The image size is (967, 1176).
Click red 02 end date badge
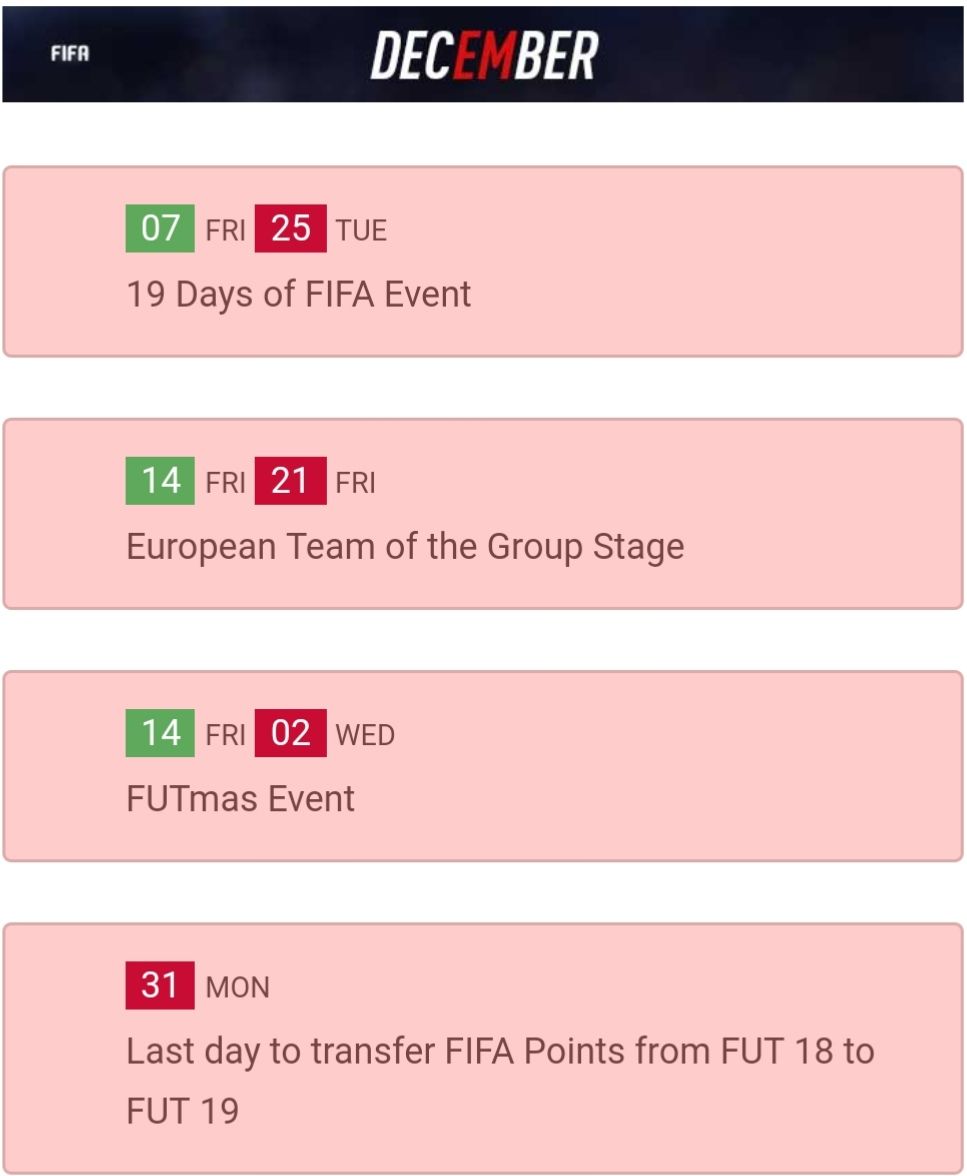tap(290, 733)
